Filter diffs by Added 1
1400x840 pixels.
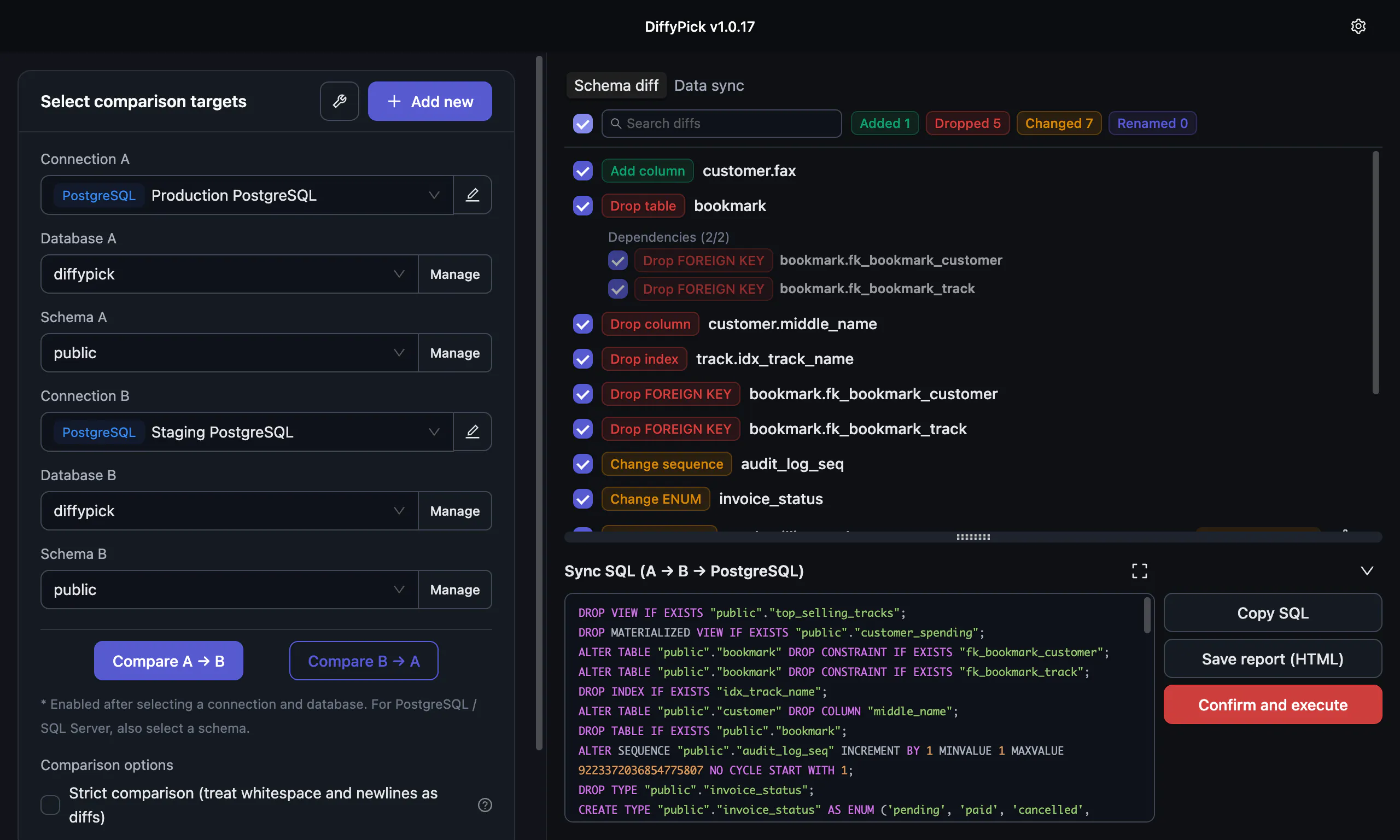(x=884, y=124)
